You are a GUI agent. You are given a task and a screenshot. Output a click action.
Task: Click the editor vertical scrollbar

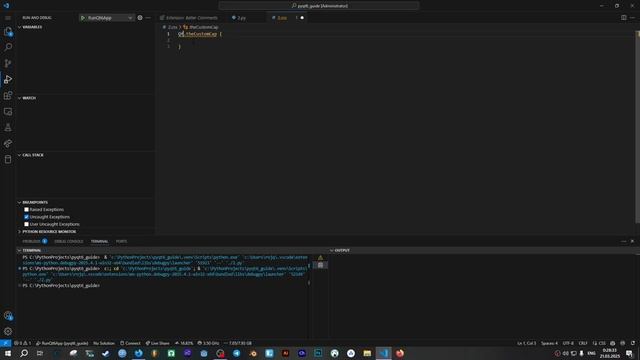click(x=638, y=127)
